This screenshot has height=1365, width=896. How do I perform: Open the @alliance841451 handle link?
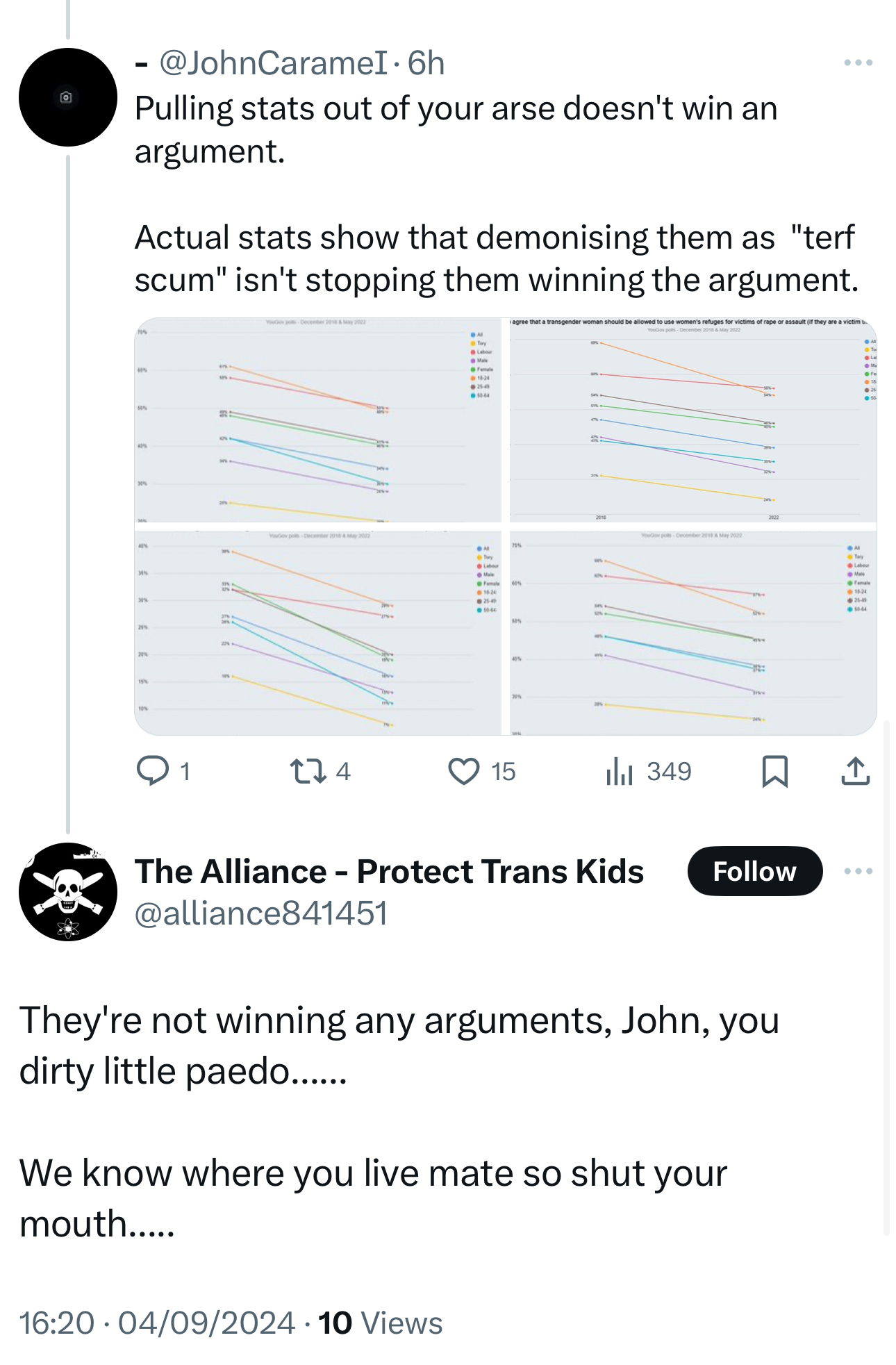pos(260,913)
